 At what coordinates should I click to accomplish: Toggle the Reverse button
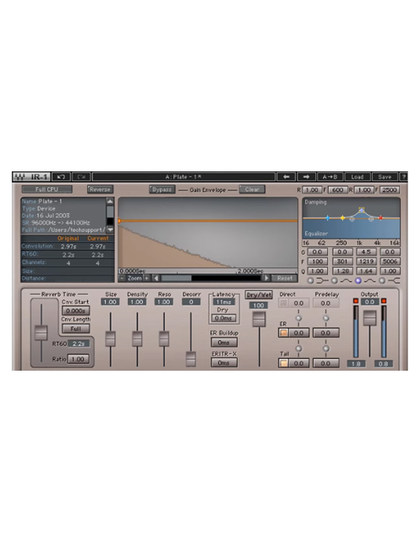coord(100,189)
